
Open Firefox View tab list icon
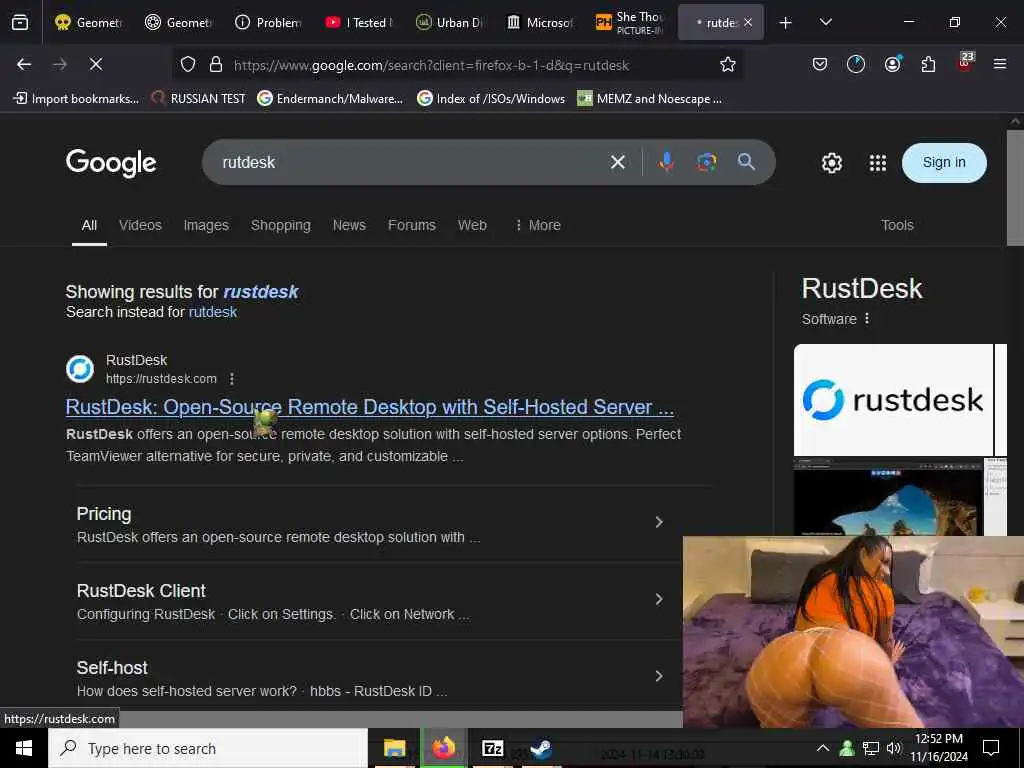point(20,23)
